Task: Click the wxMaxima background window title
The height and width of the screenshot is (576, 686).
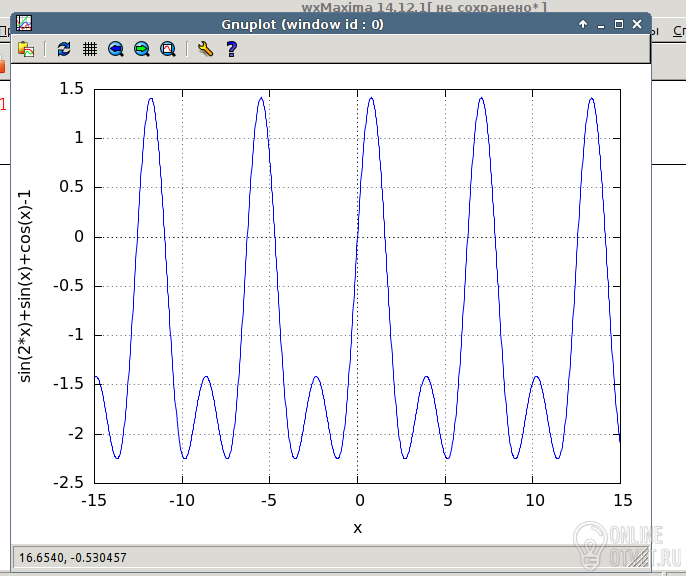Action: [424, 7]
